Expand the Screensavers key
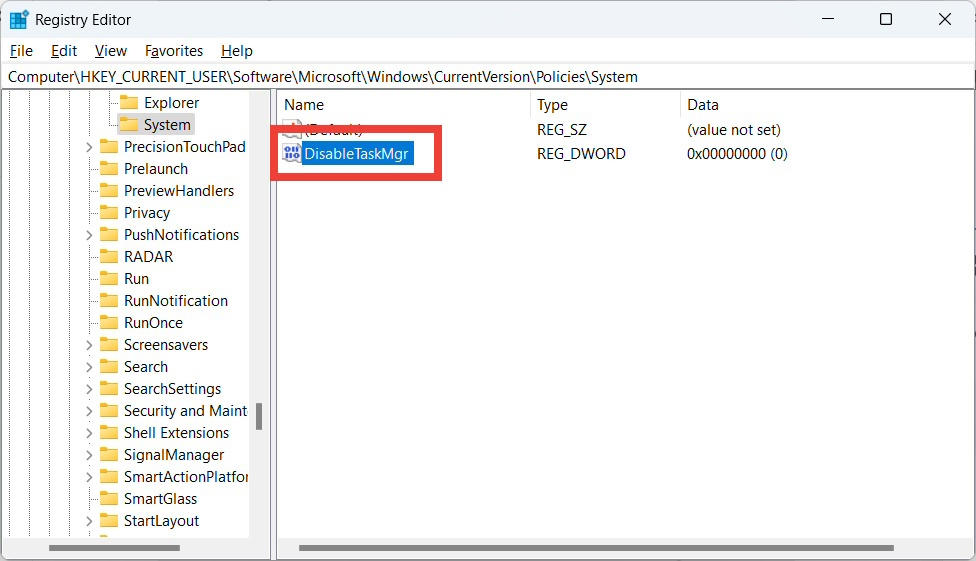 (89, 345)
